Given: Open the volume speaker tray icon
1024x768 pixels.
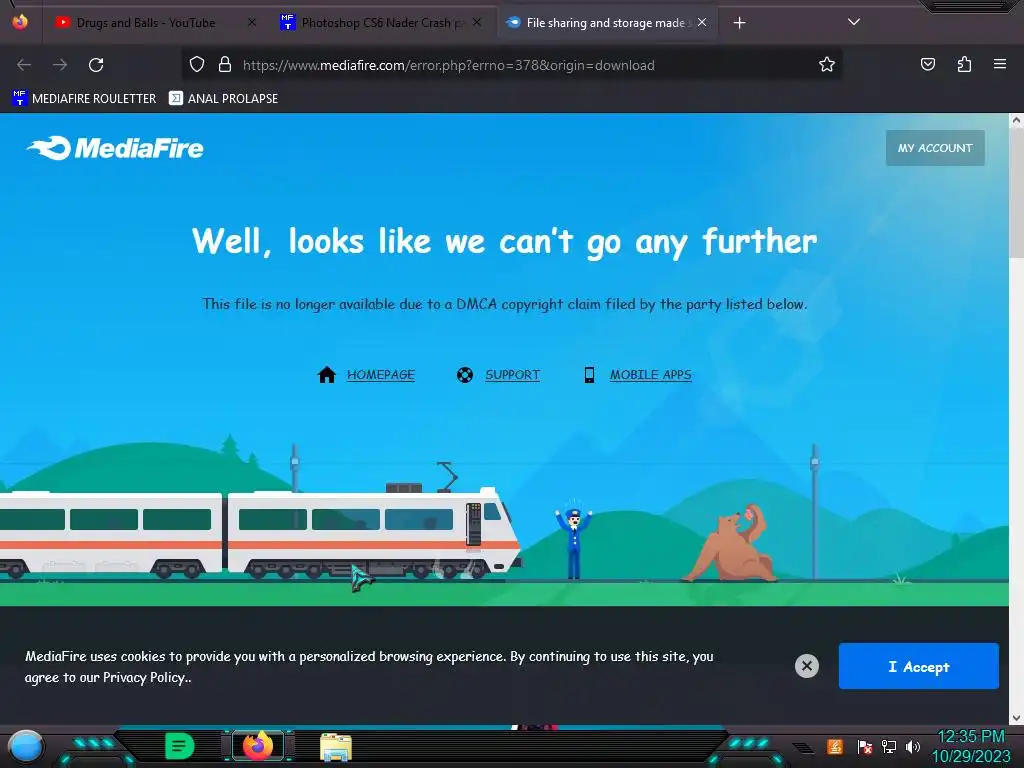Looking at the screenshot, I should tap(913, 746).
